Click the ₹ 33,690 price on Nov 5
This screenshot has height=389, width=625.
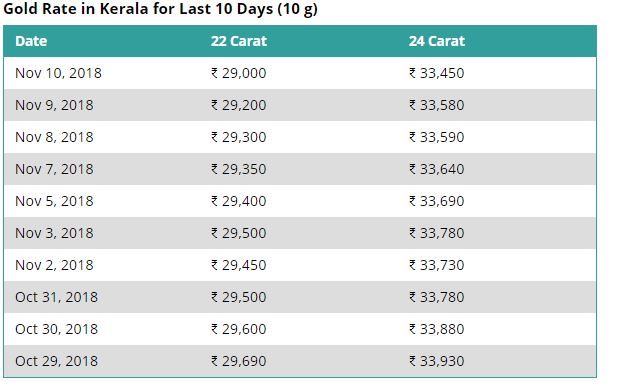pos(436,201)
